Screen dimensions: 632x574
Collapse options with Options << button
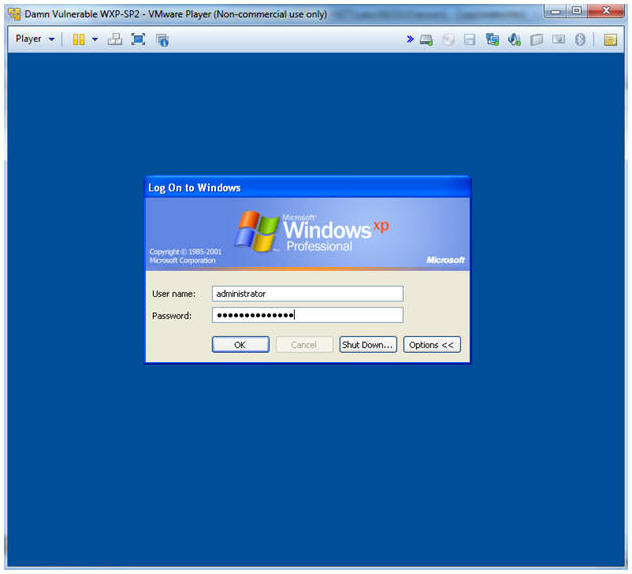(x=432, y=345)
